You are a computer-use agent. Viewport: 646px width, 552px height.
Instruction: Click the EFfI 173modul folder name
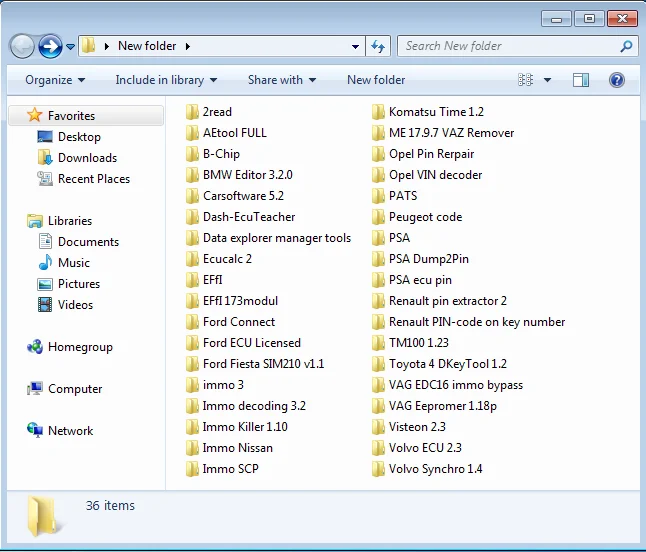pos(240,301)
